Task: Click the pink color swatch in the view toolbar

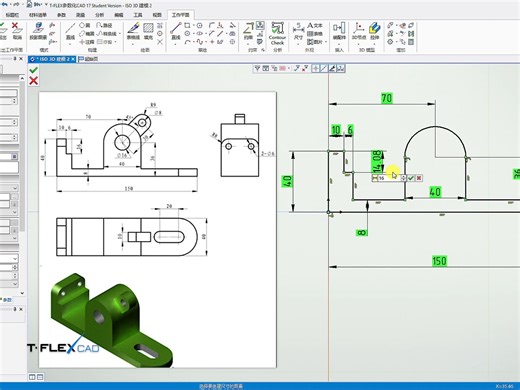Action: [283, 68]
